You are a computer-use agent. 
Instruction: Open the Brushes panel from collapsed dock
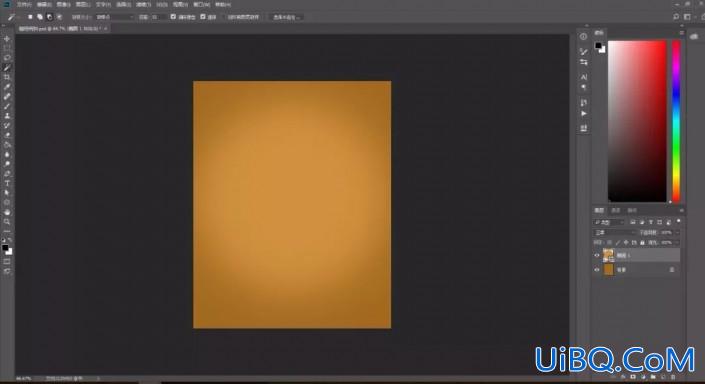584,51
